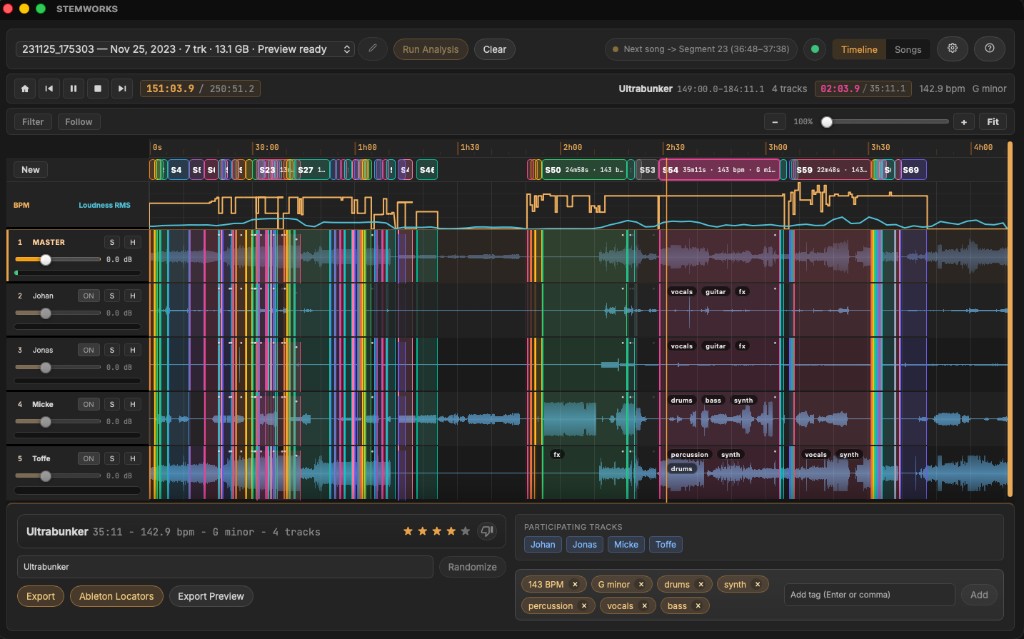This screenshot has height=639, width=1024.
Task: Skip to next segment
Action: click(x=121, y=88)
